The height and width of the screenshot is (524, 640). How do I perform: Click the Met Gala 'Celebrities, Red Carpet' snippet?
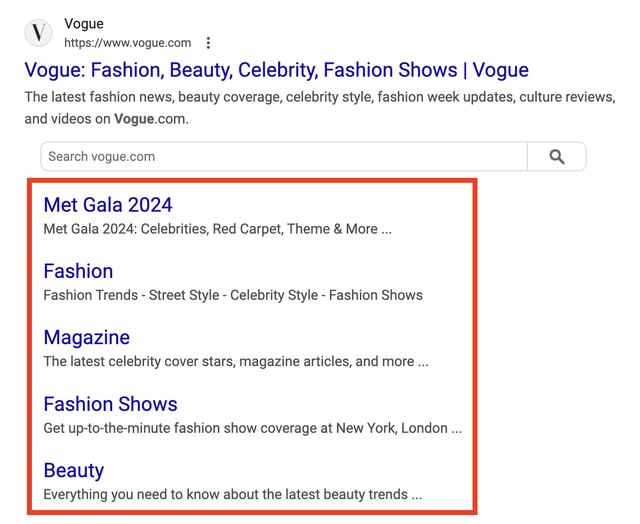(217, 229)
